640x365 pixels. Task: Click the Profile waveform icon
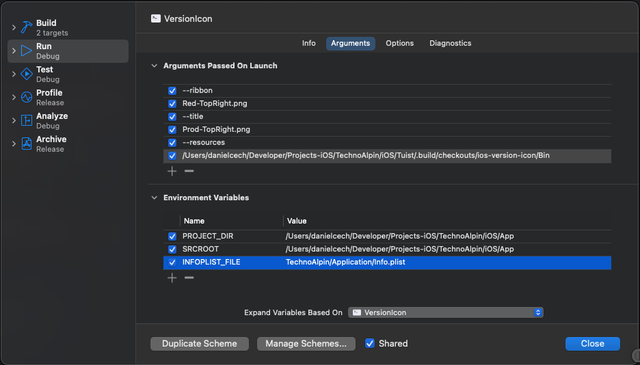[27, 97]
